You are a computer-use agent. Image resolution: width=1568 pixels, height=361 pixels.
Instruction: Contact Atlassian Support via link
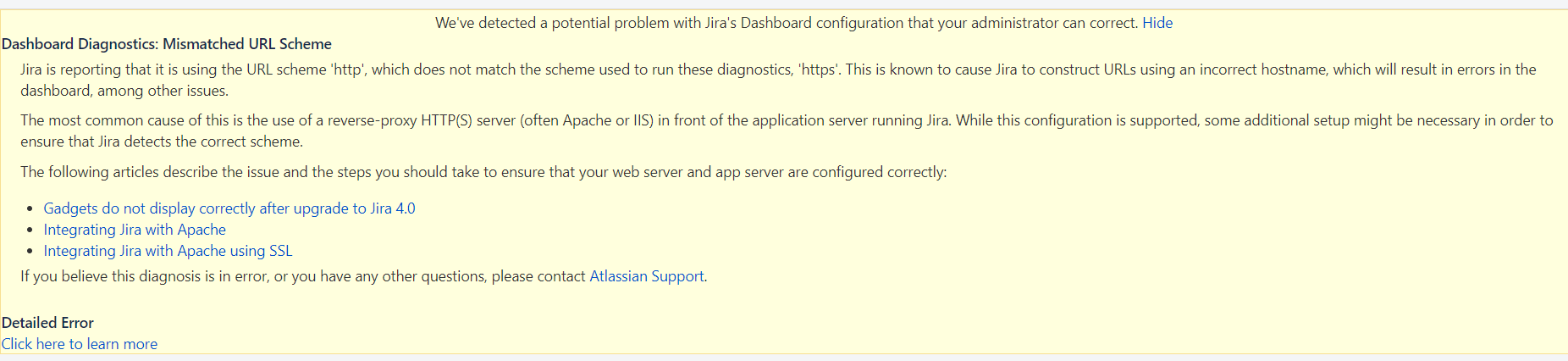[647, 276]
